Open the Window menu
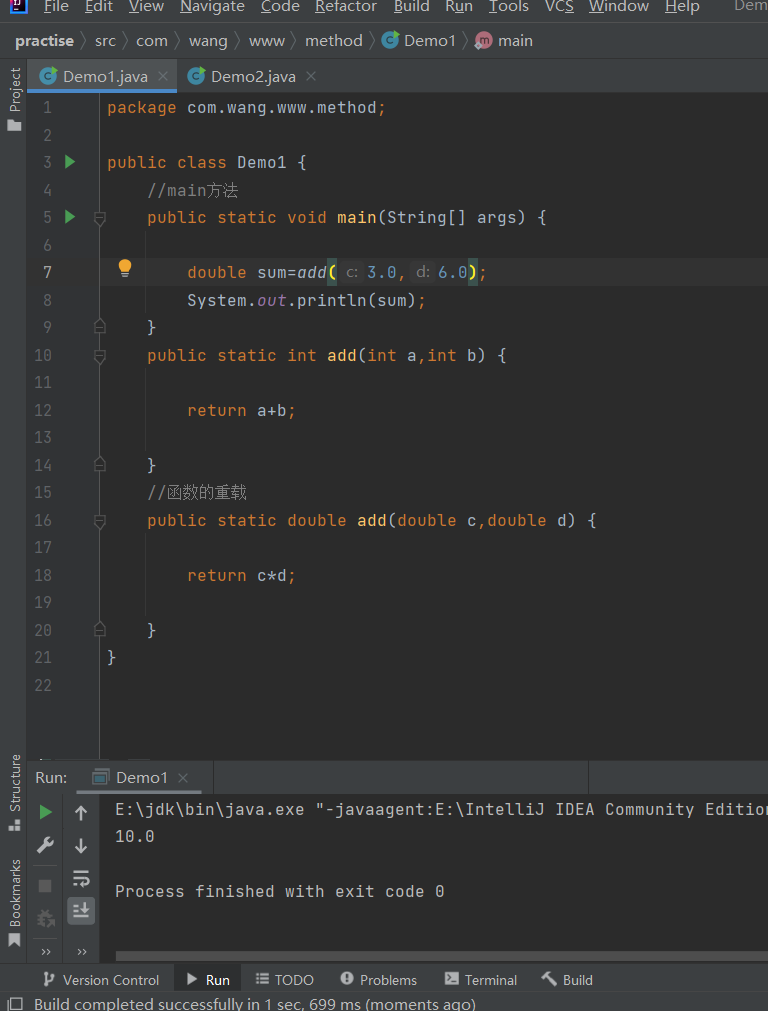 coord(618,6)
